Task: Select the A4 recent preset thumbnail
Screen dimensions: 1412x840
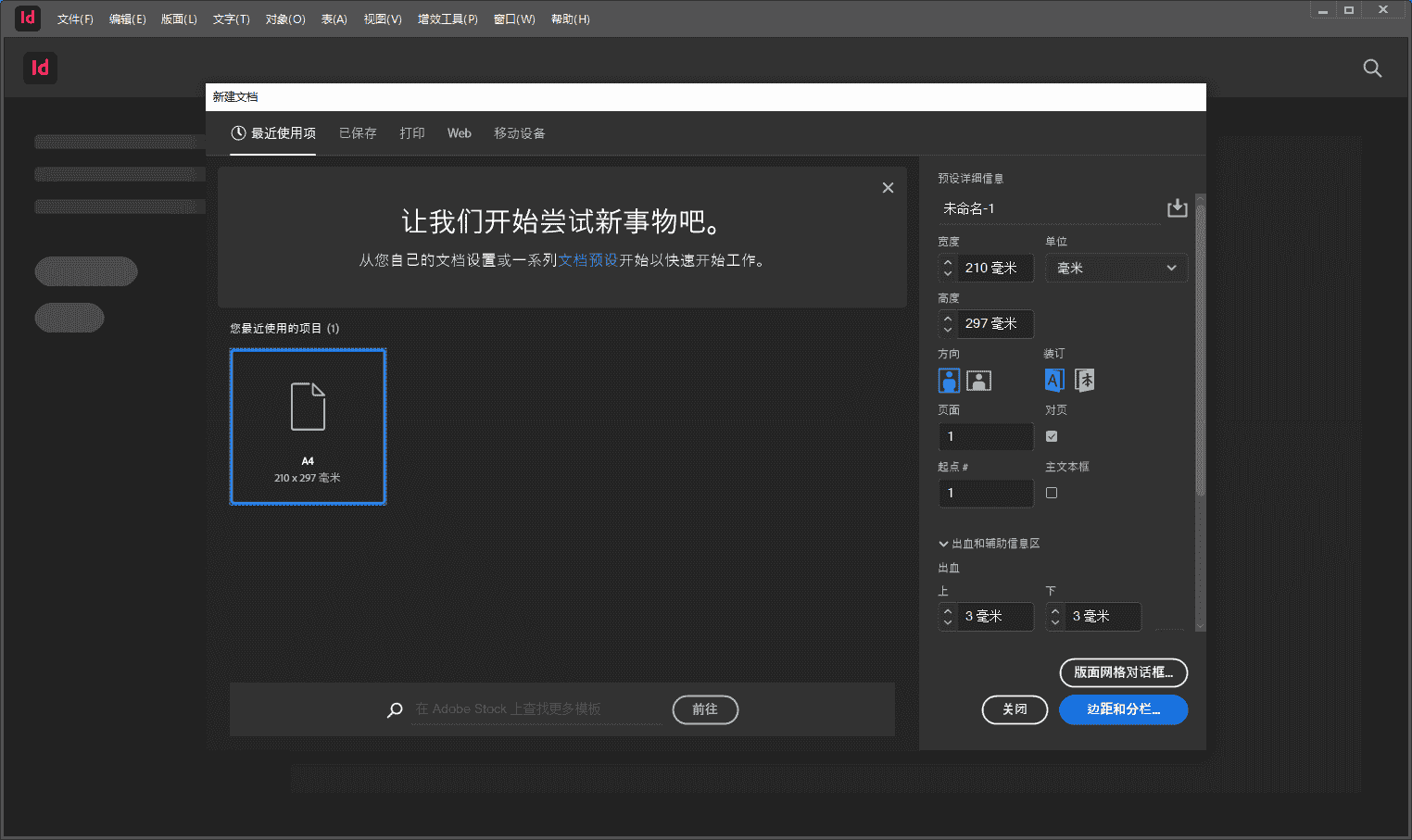Action: (x=308, y=427)
